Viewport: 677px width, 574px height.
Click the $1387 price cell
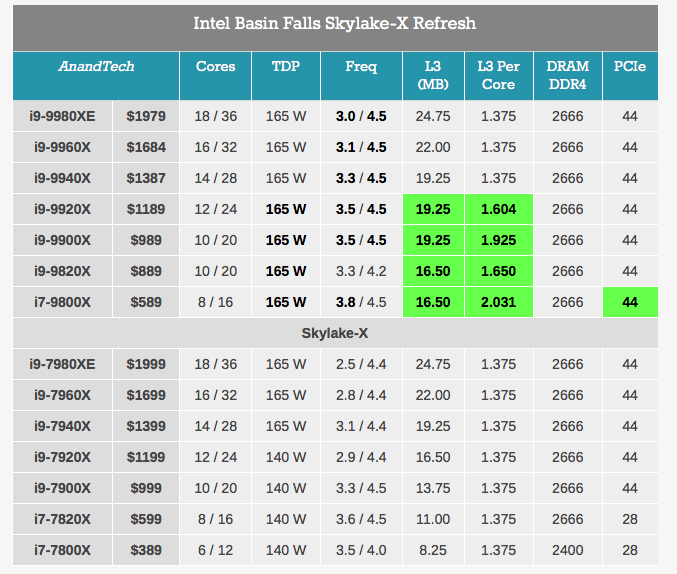pyautogui.click(x=146, y=178)
